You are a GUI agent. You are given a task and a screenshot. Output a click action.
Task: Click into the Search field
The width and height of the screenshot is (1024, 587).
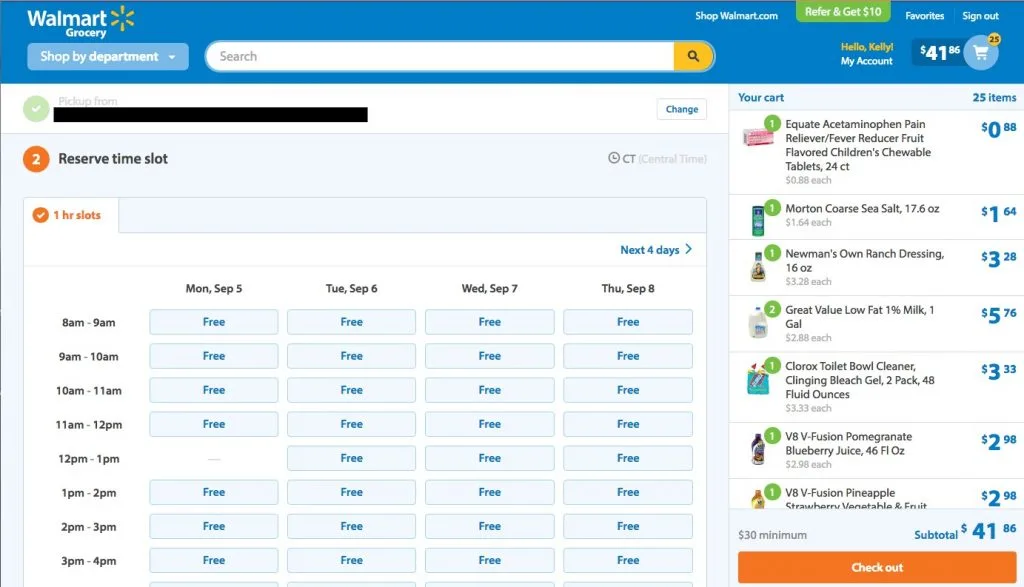(440, 56)
